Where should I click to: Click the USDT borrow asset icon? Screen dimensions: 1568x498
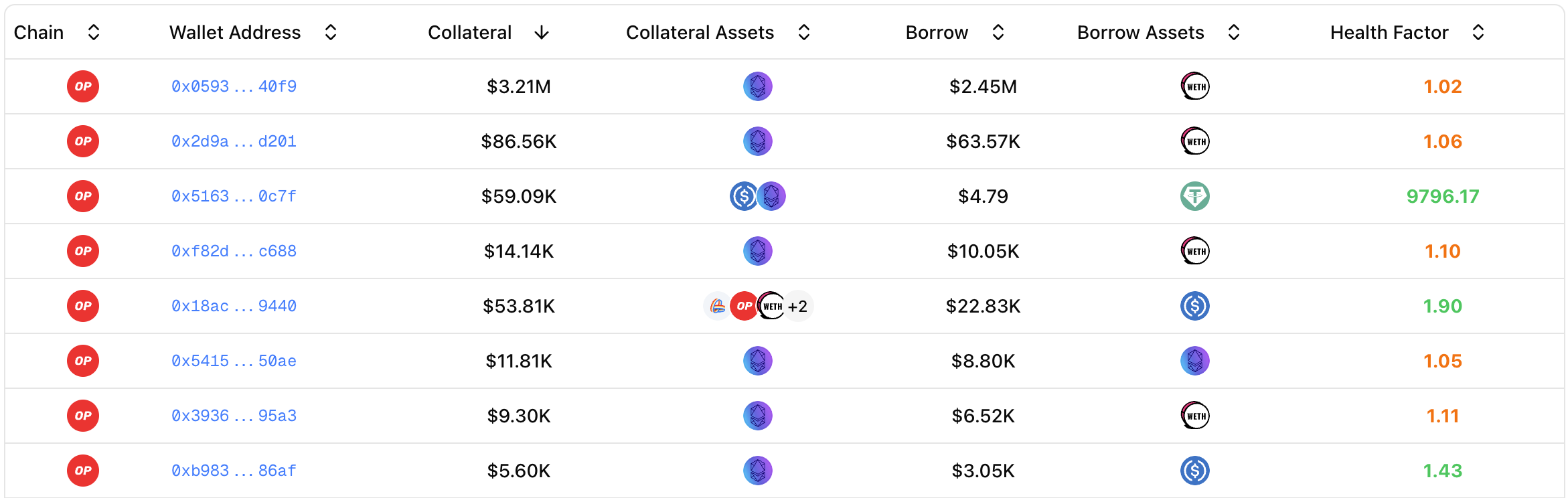1195,196
